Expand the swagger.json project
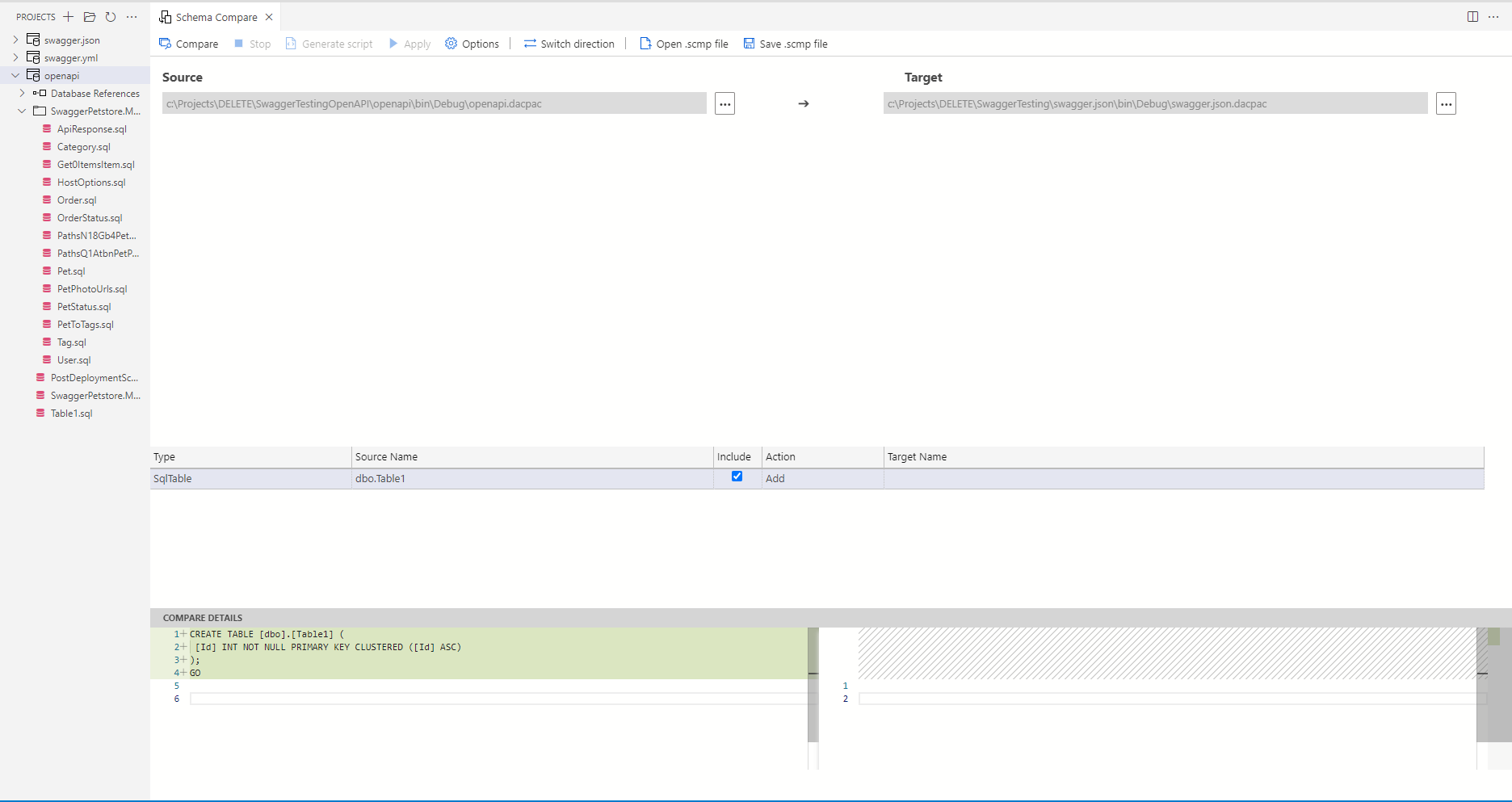 (x=15, y=40)
